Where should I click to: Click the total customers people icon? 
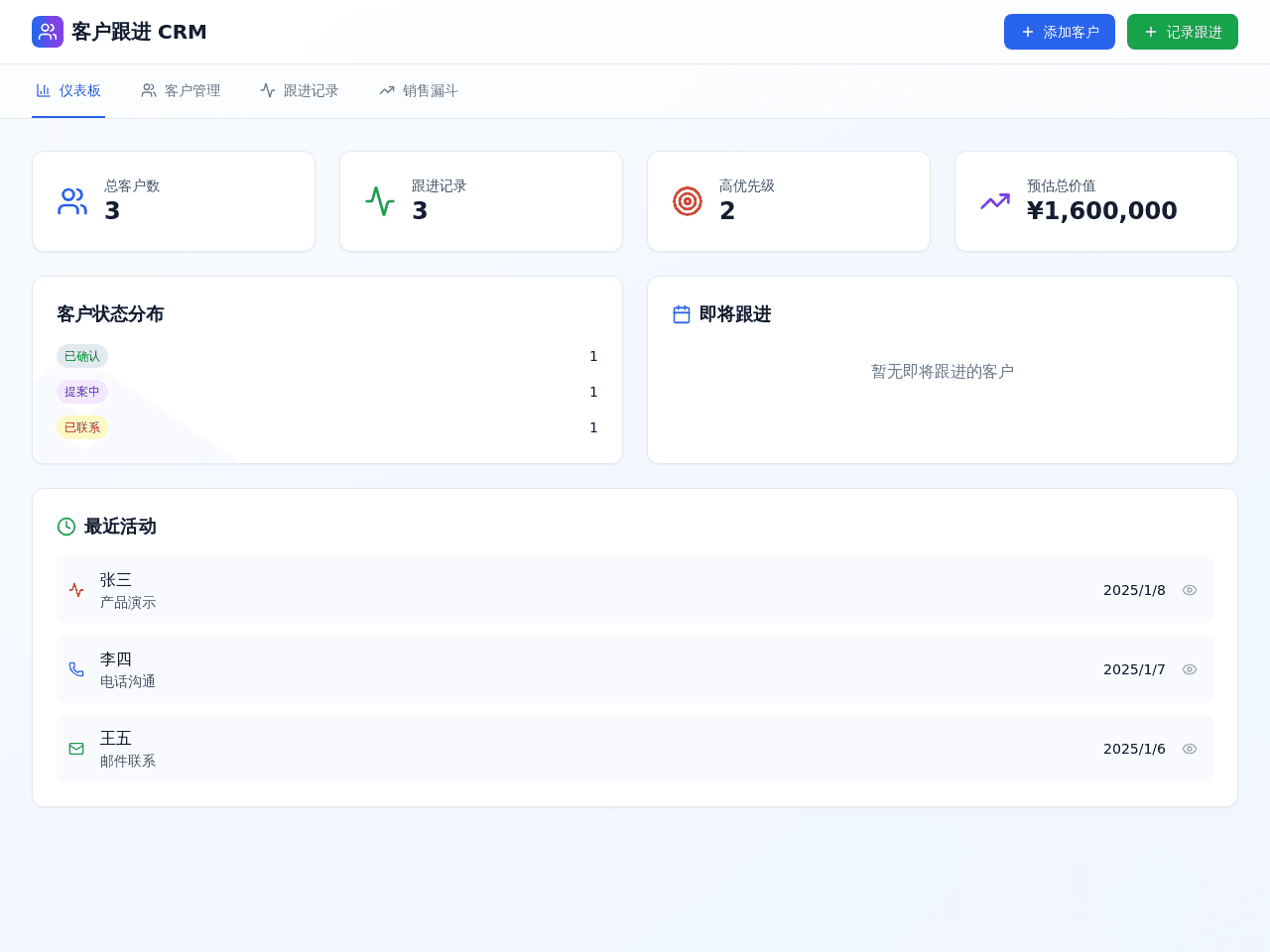pos(72,201)
